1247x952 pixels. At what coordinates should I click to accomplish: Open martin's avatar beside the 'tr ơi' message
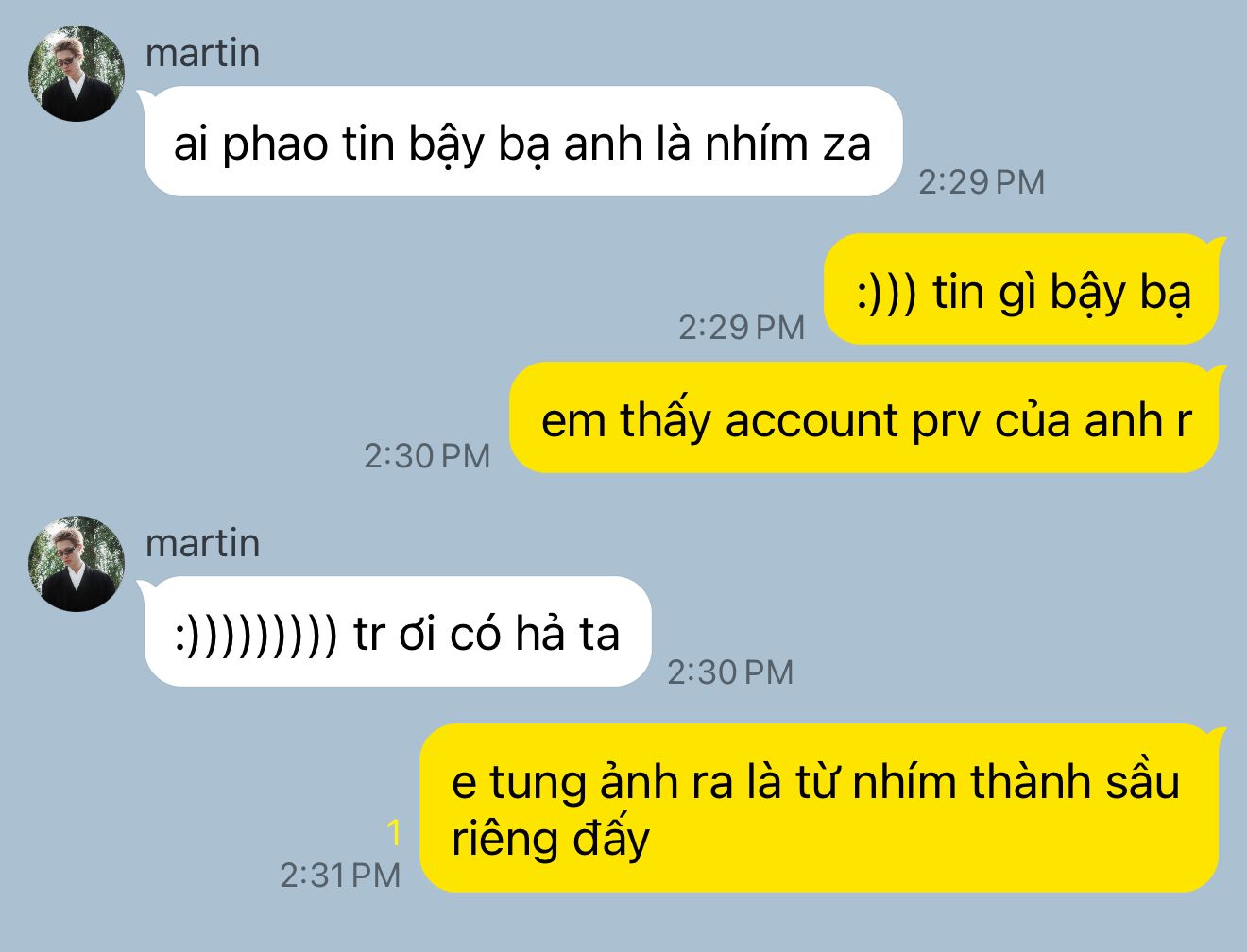(x=77, y=564)
